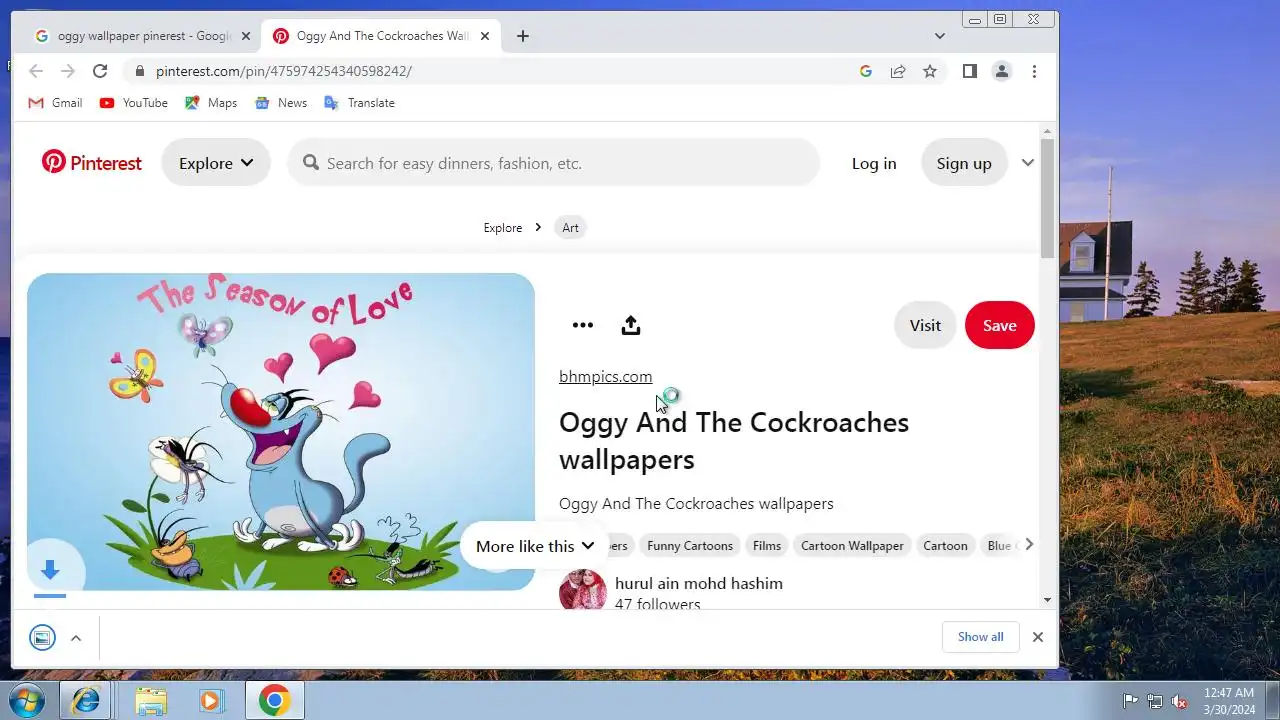Close the Pinterest tab

pos(485,36)
